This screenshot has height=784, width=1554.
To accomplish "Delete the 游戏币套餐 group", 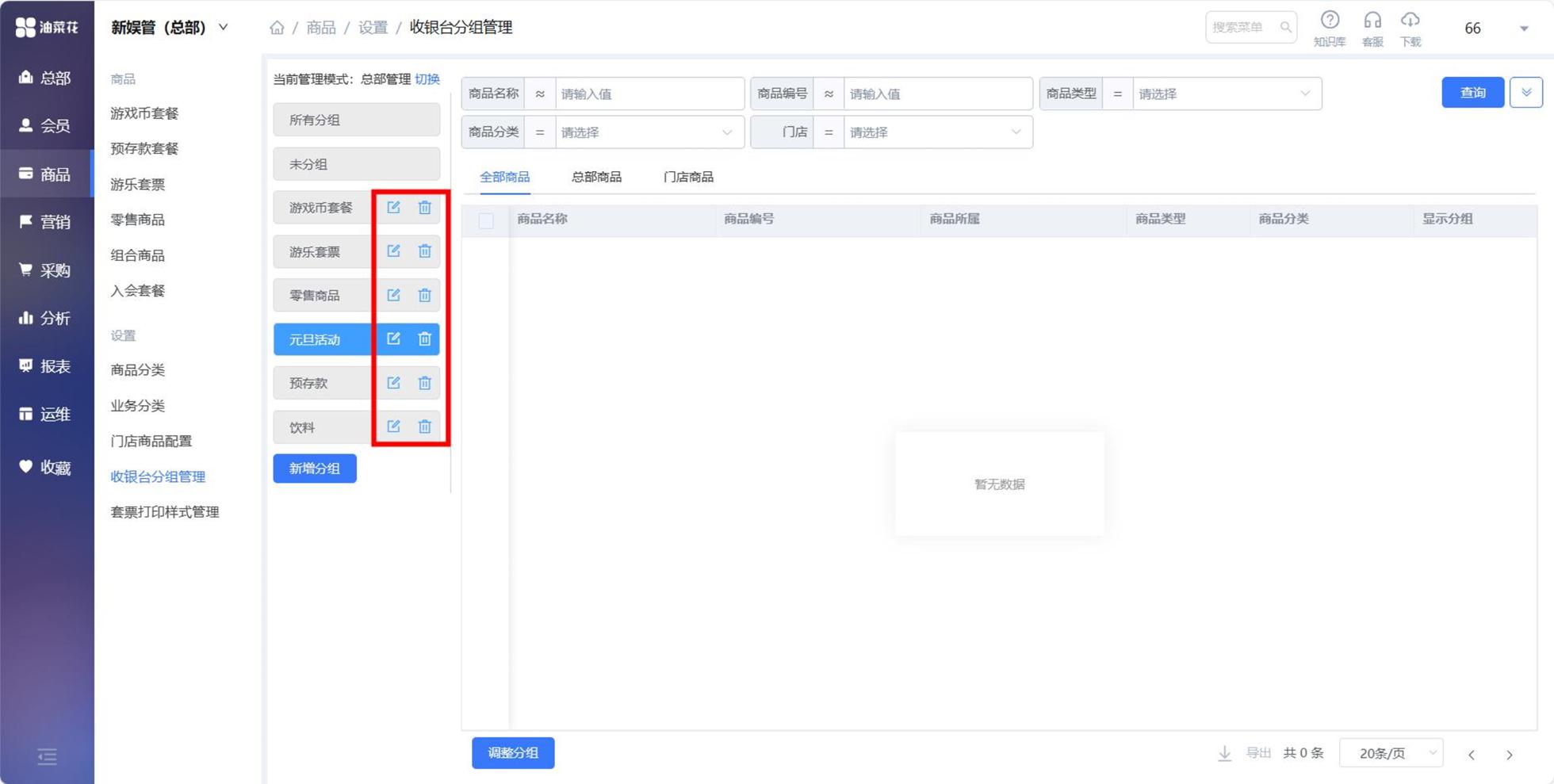I will pos(425,208).
